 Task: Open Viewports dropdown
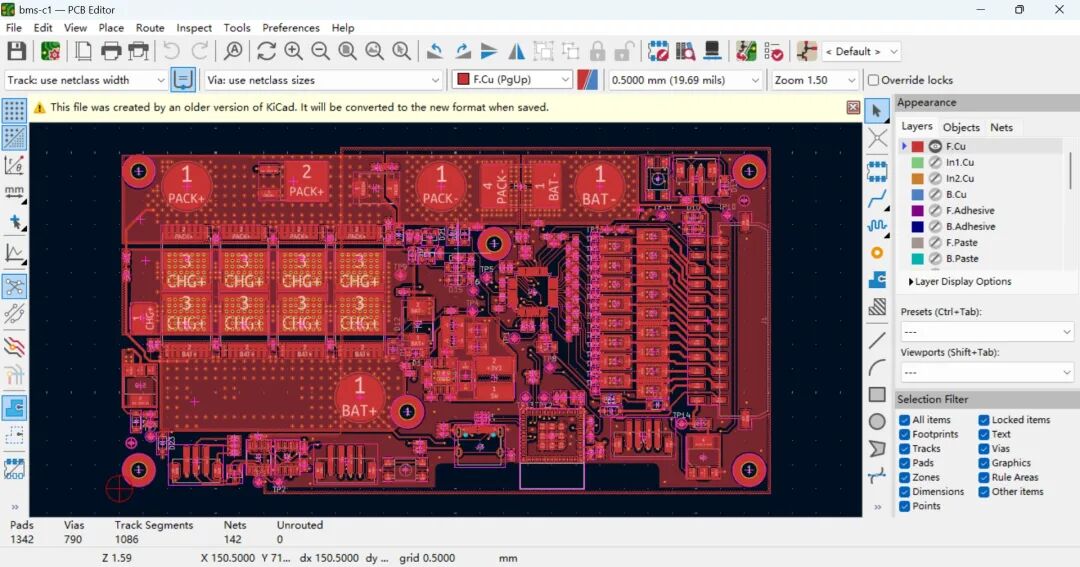pyautogui.click(x=986, y=372)
